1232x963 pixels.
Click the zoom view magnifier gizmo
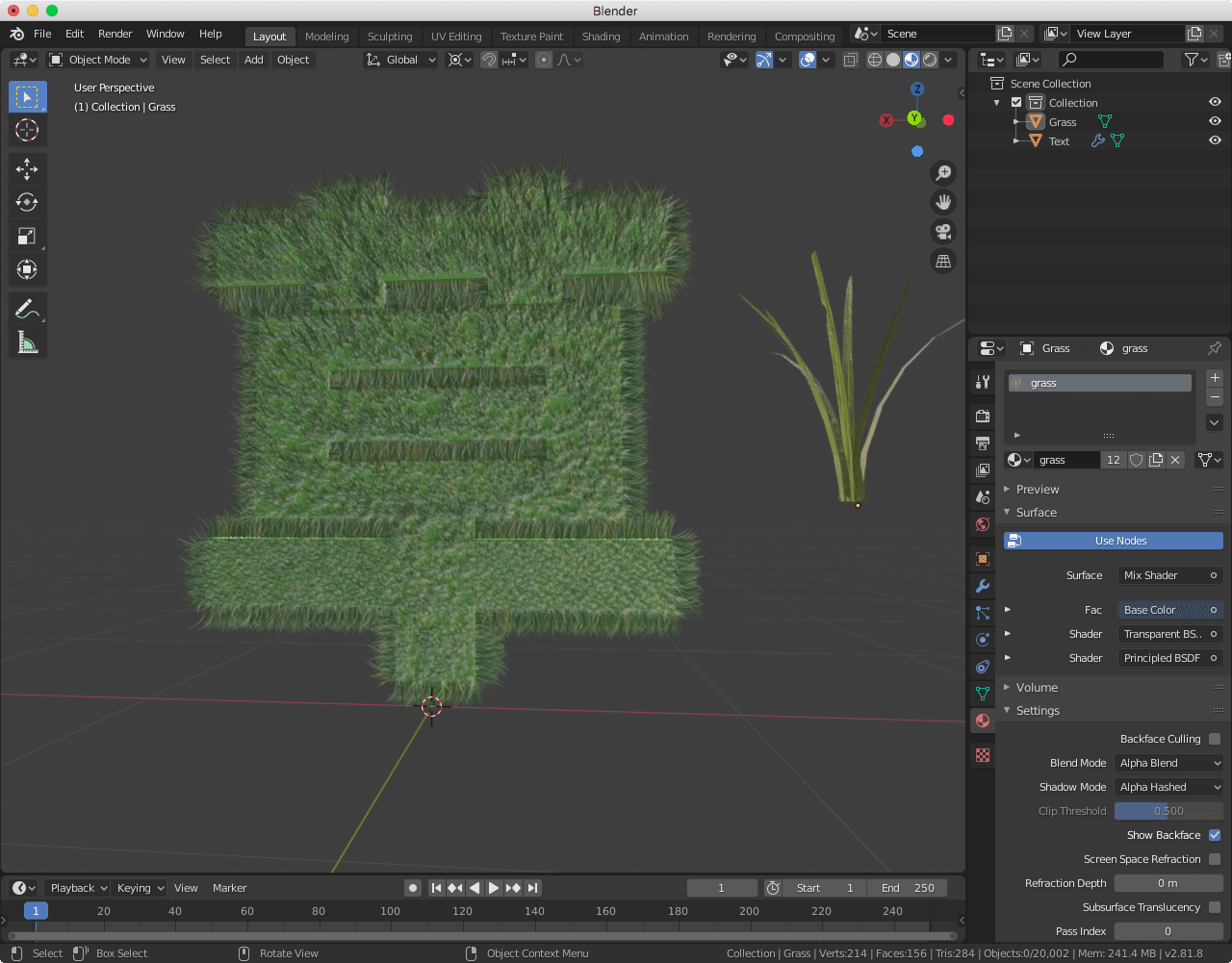pos(943,172)
